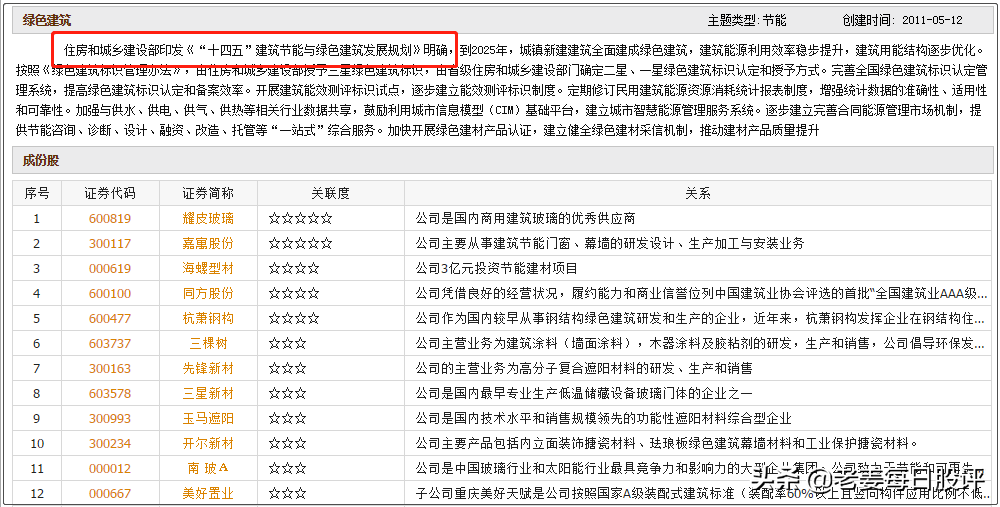Click three-star rating for 美好置业

pyautogui.click(x=288, y=494)
